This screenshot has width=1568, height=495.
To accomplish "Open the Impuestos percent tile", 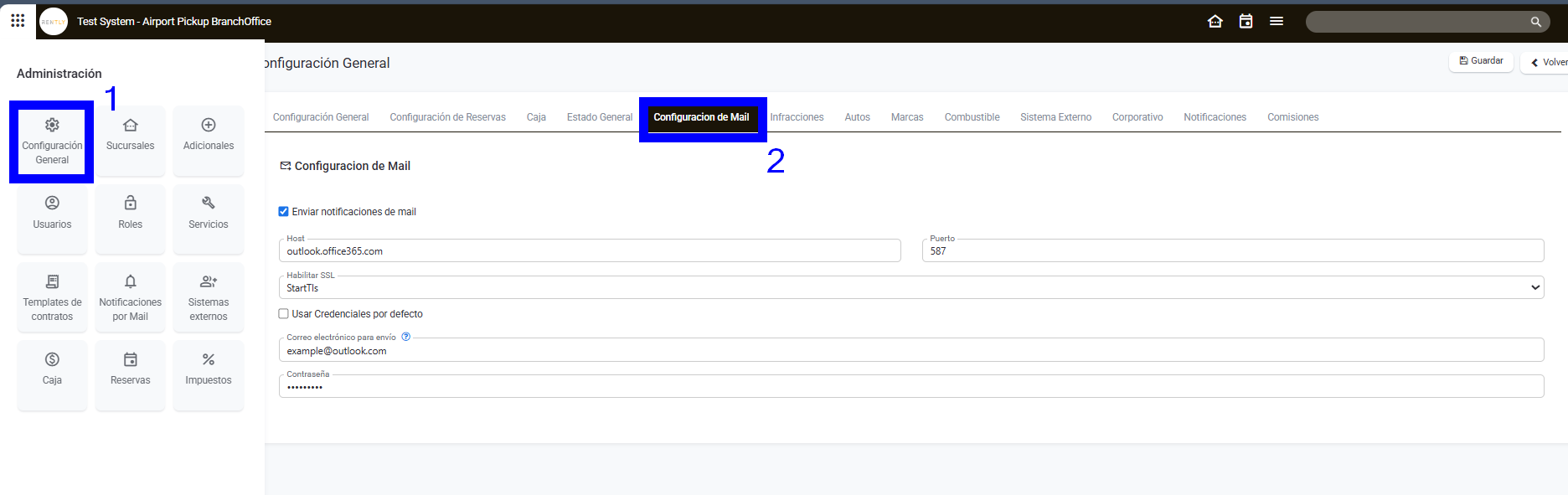I will 209,369.
